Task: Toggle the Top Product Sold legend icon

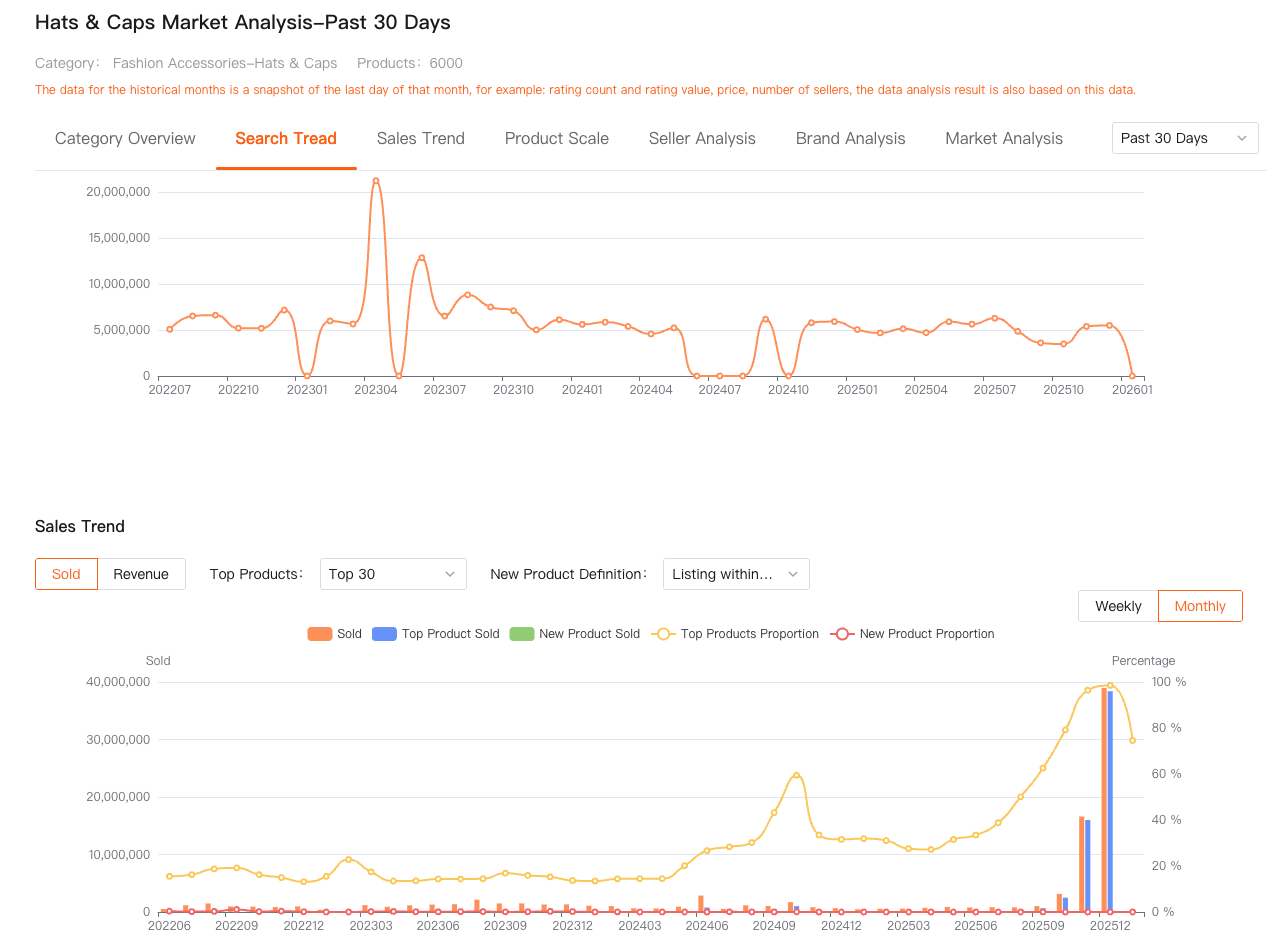Action: click(x=385, y=634)
